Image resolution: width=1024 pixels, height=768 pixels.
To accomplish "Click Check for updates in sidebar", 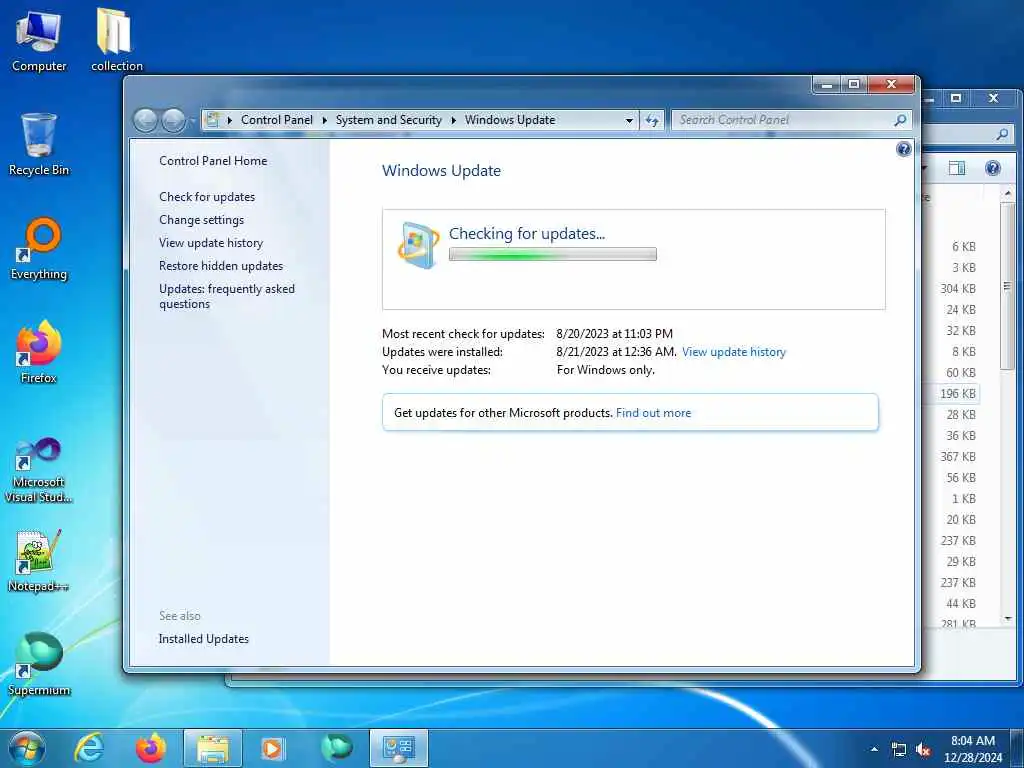I will [207, 197].
